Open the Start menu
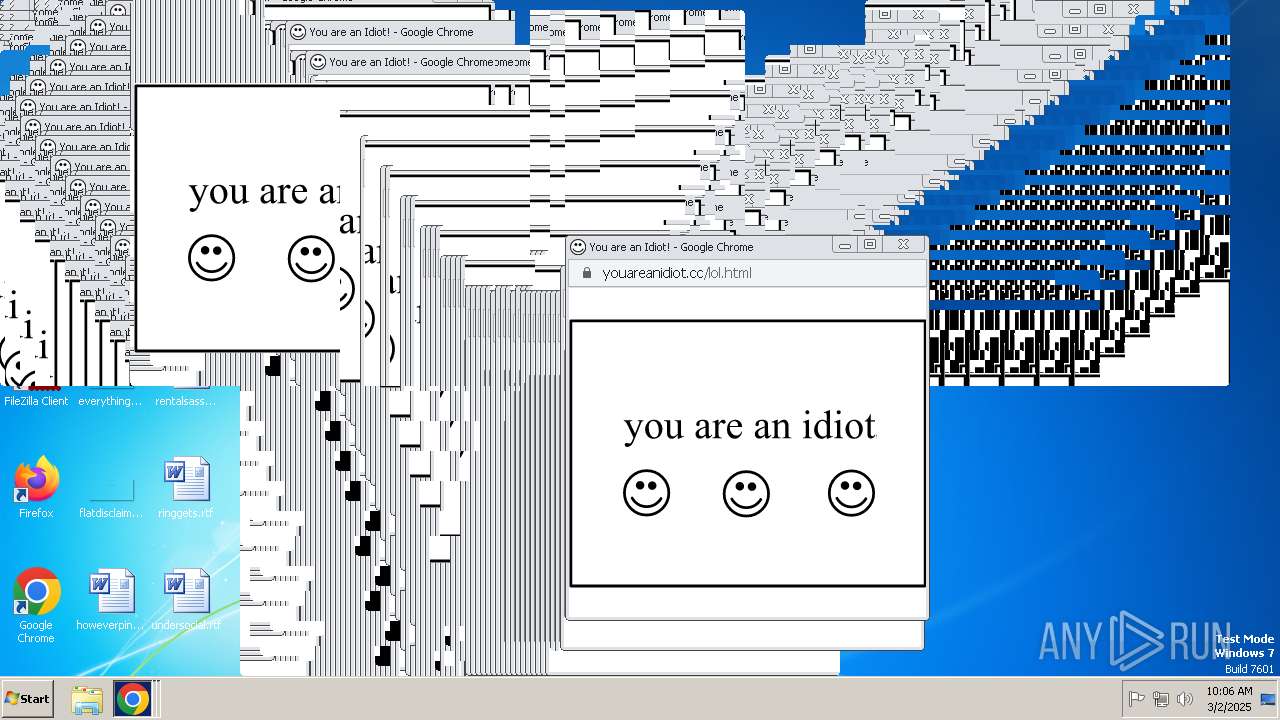1280x720 pixels. (x=28, y=699)
